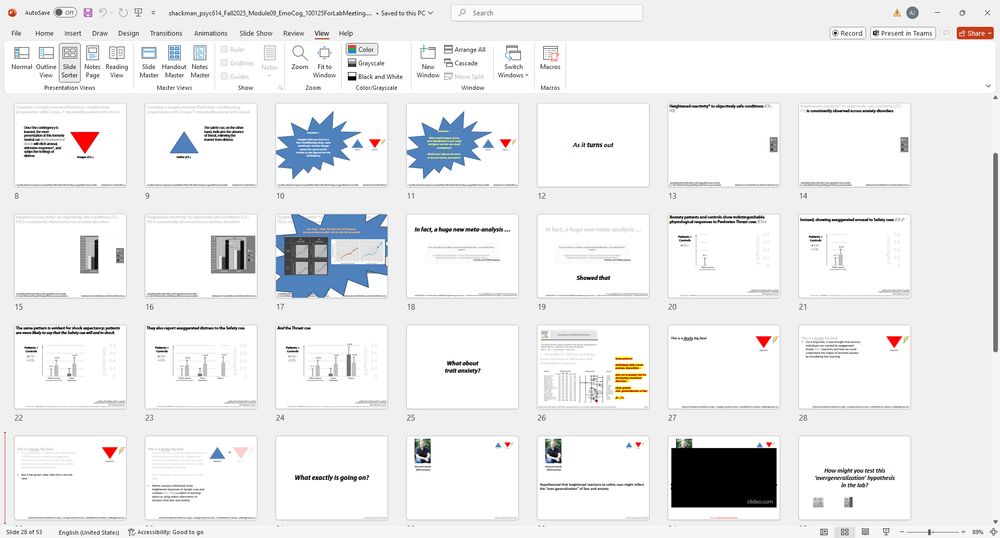The height and width of the screenshot is (538, 1000).
Task: Adjust the zoom slider handle in status bar
Action: [x=930, y=532]
